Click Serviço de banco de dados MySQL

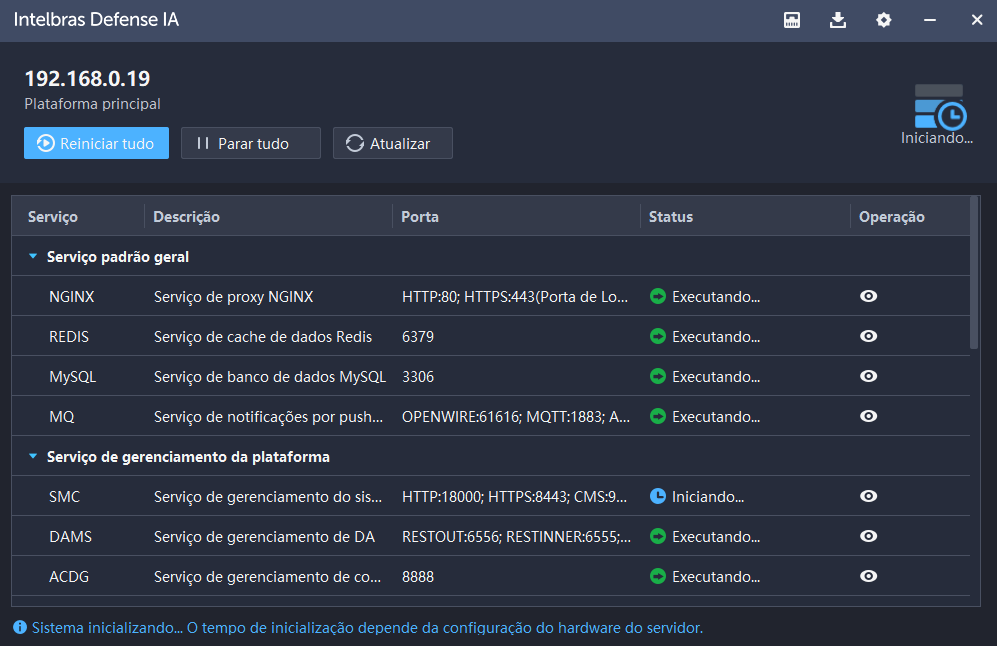point(270,377)
